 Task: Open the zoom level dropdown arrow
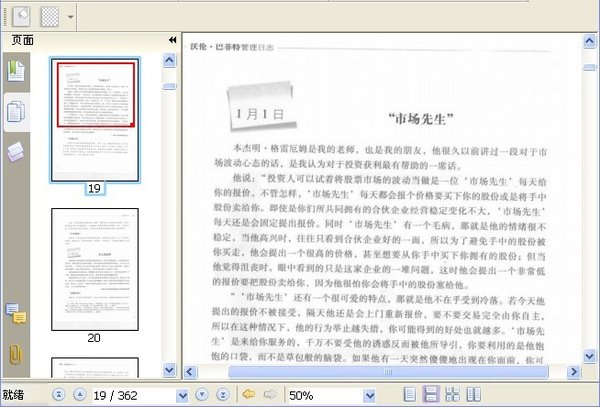click(x=370, y=395)
